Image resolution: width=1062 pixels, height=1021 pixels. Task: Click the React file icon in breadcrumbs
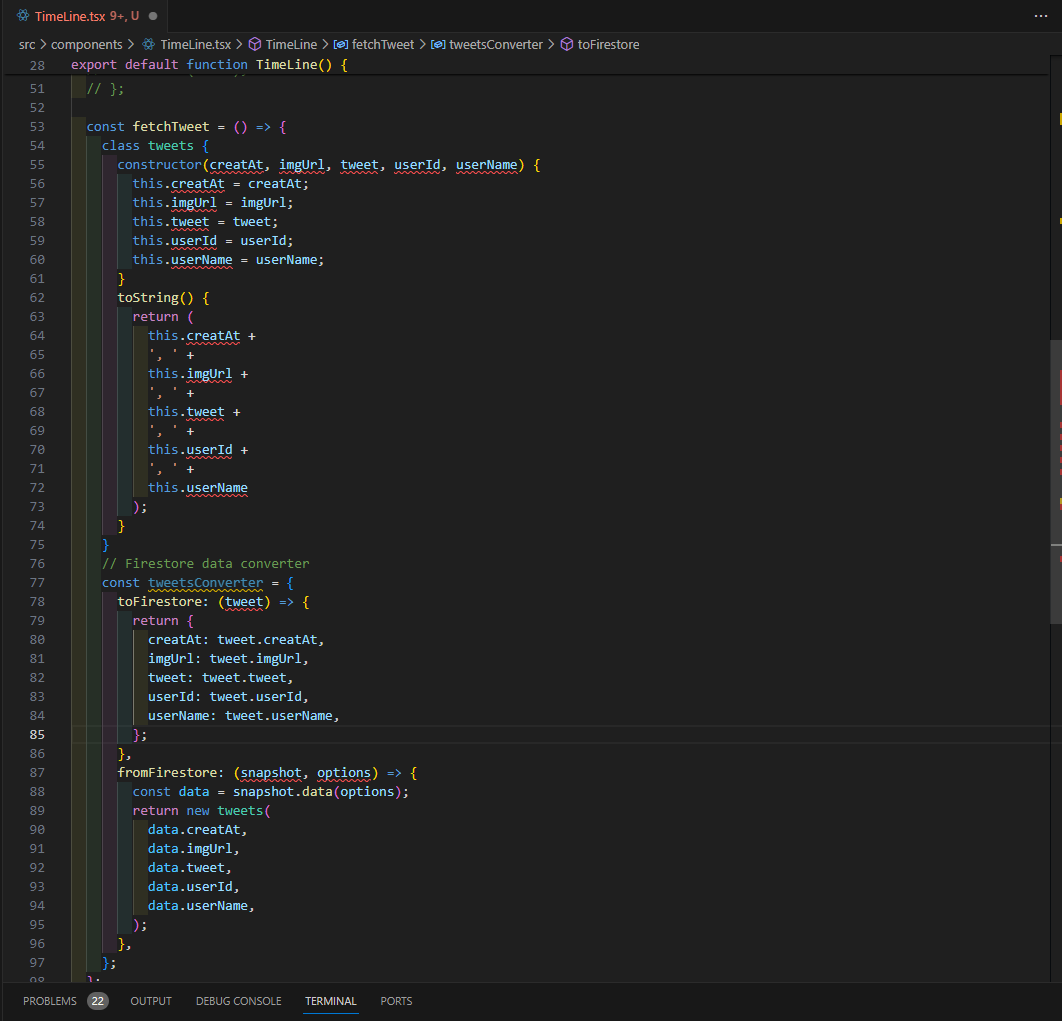[149, 44]
